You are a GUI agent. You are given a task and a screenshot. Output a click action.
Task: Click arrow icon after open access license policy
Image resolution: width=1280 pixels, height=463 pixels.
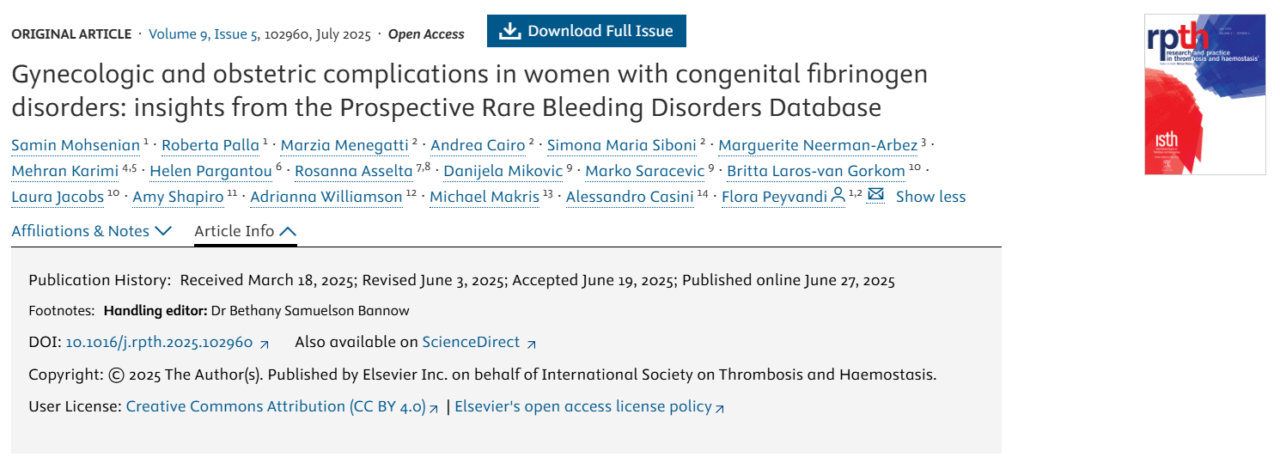point(720,408)
